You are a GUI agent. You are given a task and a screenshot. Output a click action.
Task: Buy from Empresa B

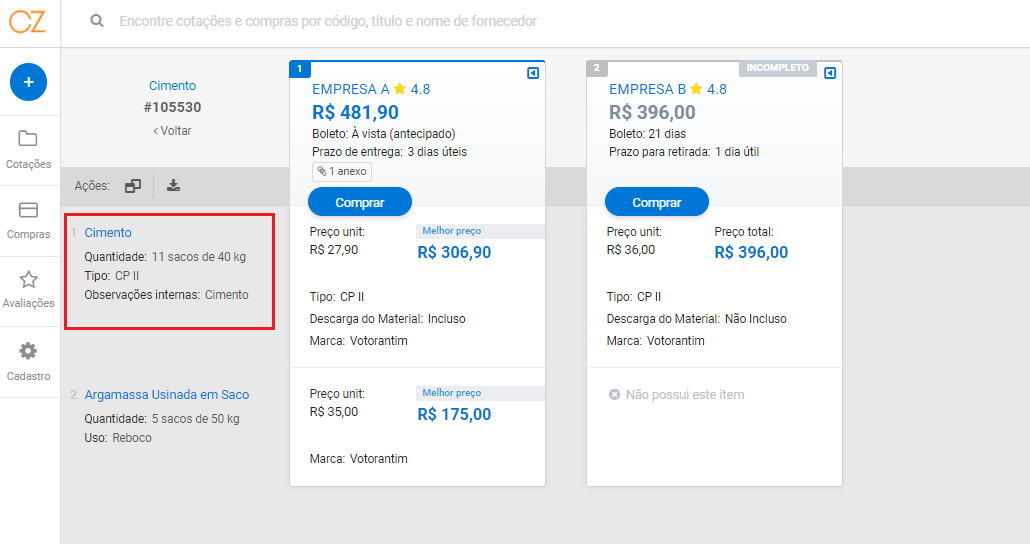[x=657, y=202]
